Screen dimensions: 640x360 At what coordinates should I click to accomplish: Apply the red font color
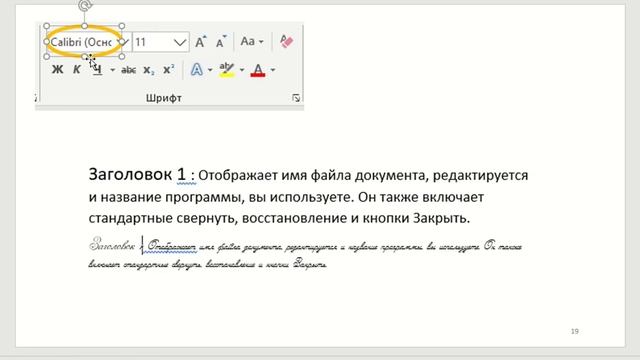(x=258, y=70)
